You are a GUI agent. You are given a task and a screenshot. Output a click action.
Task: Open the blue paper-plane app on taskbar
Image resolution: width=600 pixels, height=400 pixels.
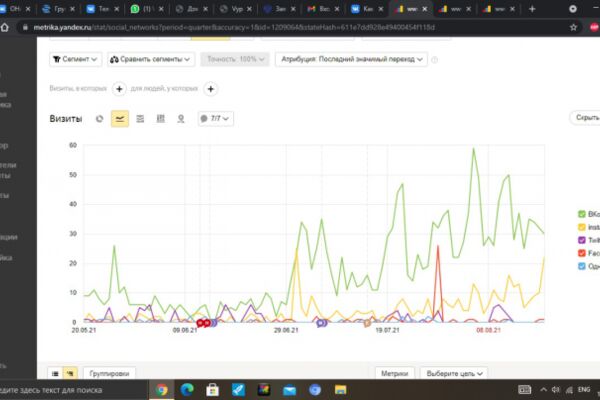(238, 390)
